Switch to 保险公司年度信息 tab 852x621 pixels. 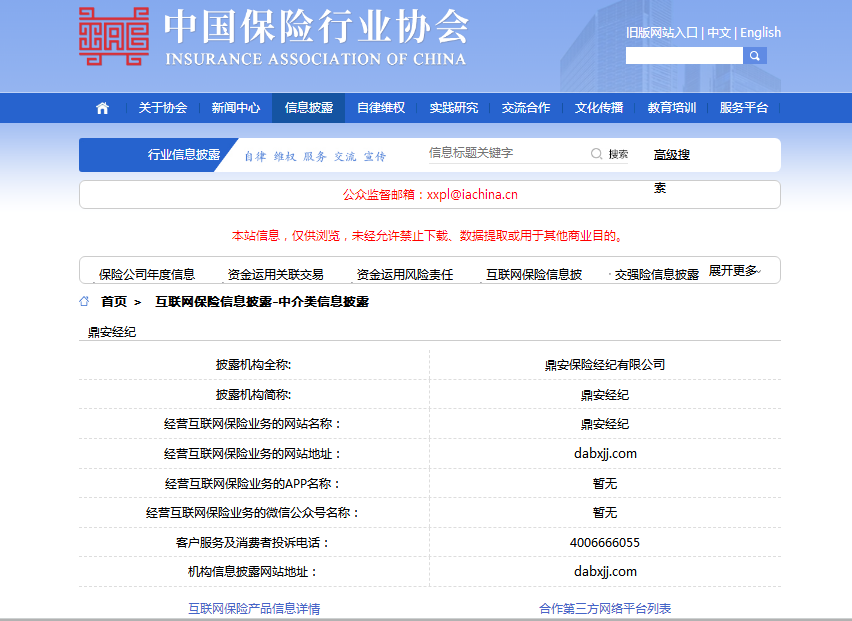click(x=147, y=274)
